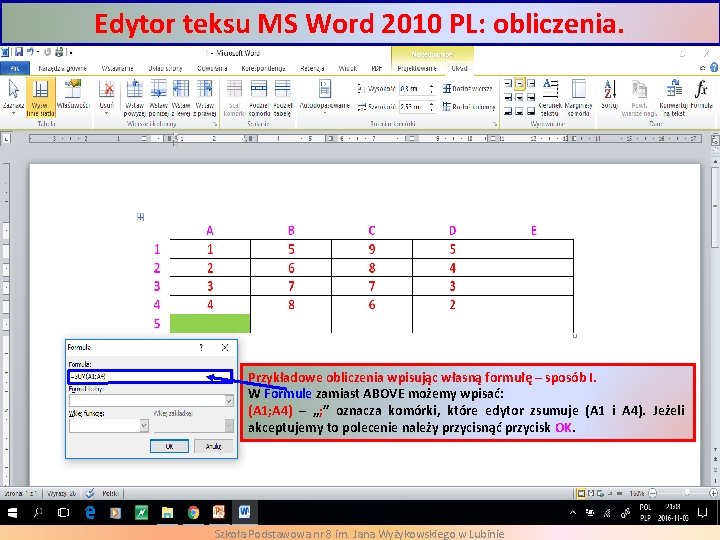Open Microsoft Edge from taskbar

[90, 512]
